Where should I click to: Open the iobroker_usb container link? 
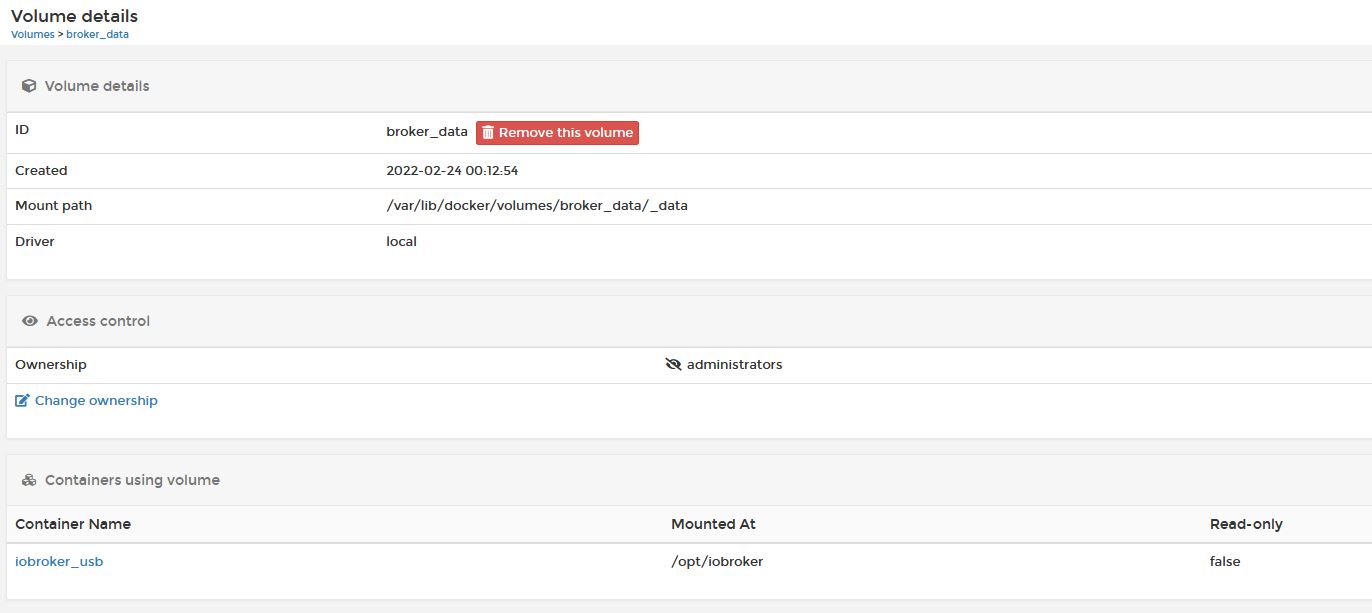pyautogui.click(x=59, y=562)
